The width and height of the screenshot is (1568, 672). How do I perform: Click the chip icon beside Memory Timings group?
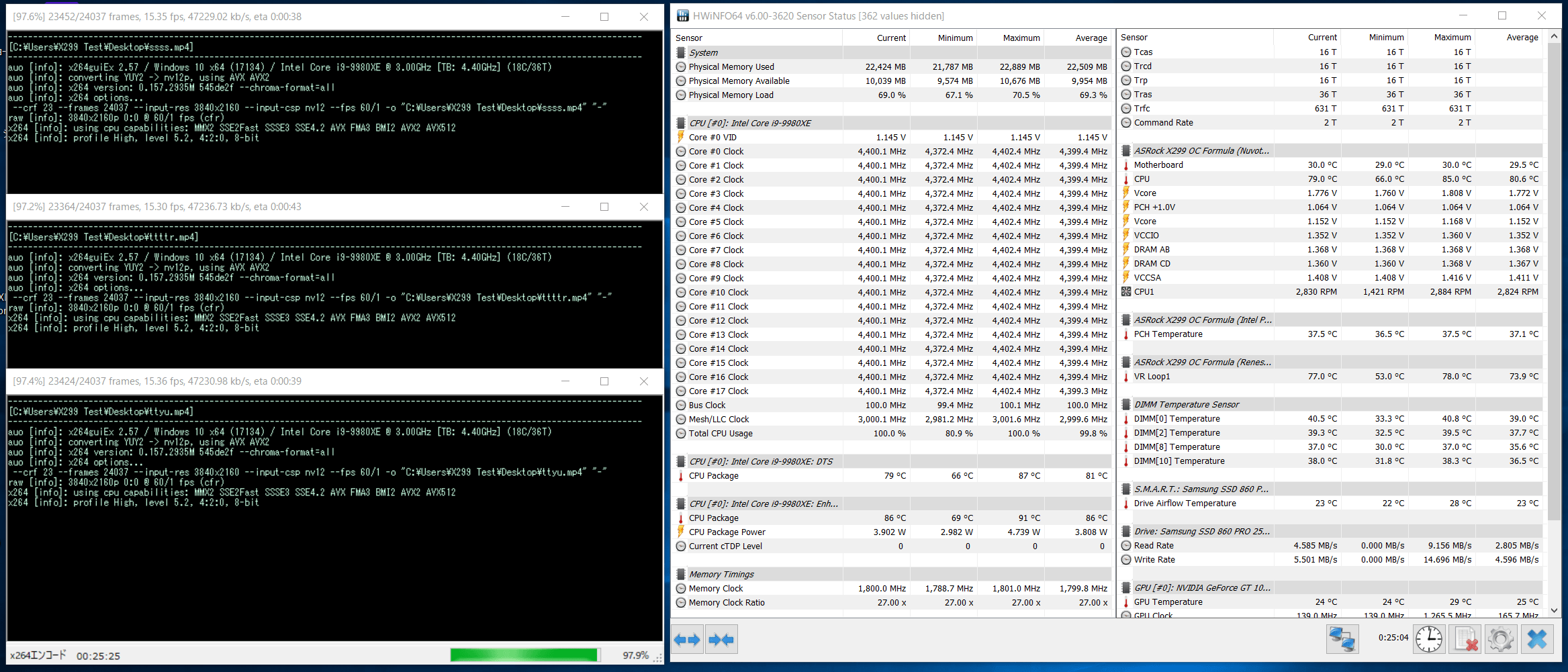coord(681,574)
